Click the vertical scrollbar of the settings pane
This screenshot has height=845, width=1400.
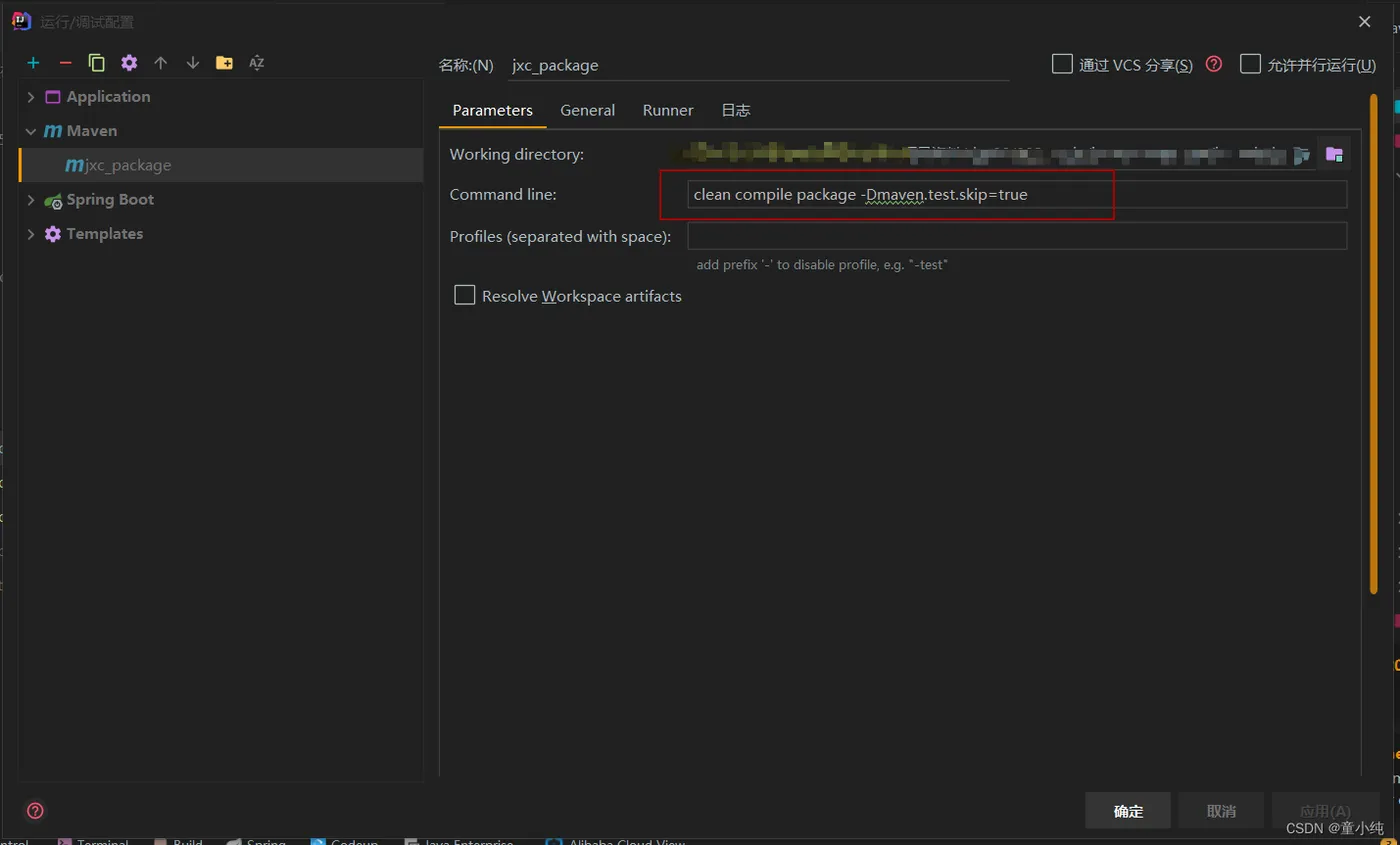point(1374,345)
